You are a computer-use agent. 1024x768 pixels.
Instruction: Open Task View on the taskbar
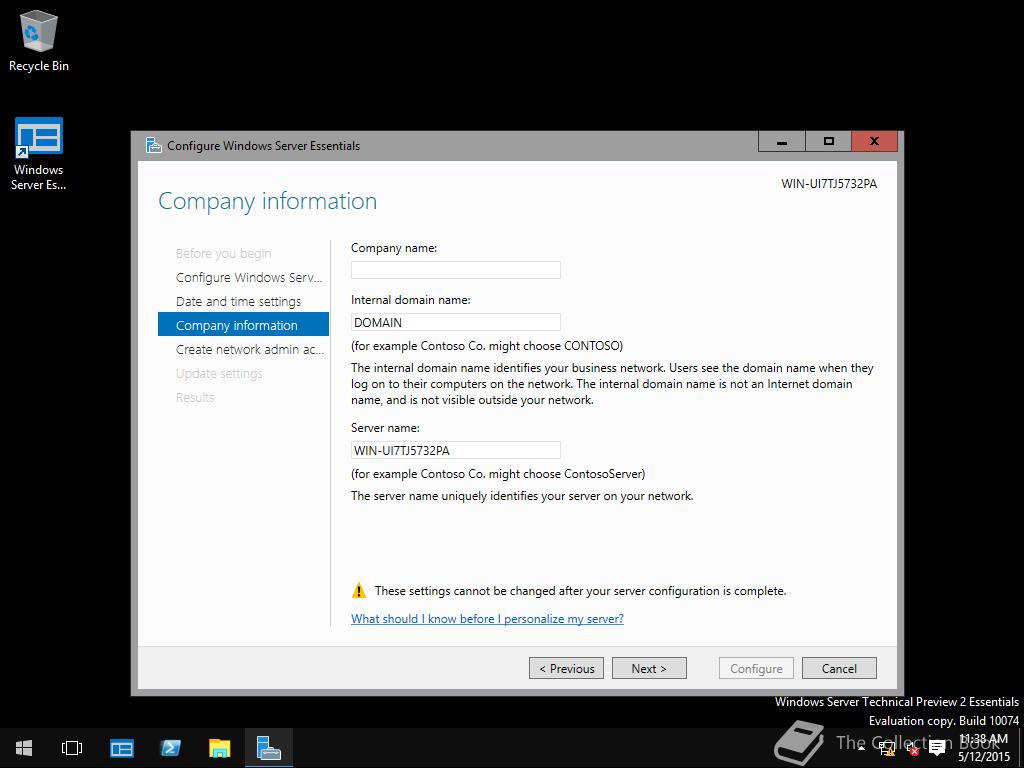[x=72, y=748]
